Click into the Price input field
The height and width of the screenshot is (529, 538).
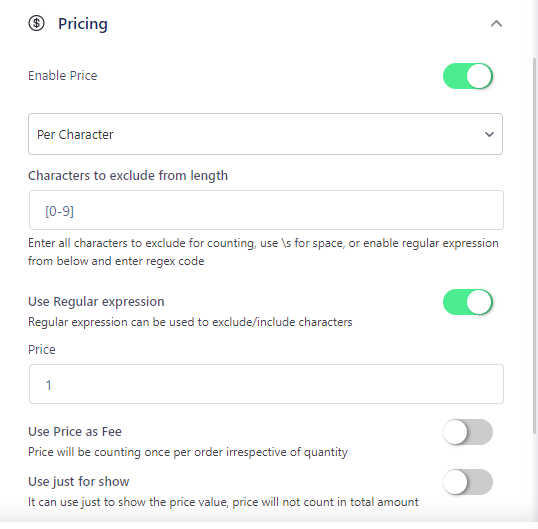[x=266, y=384]
